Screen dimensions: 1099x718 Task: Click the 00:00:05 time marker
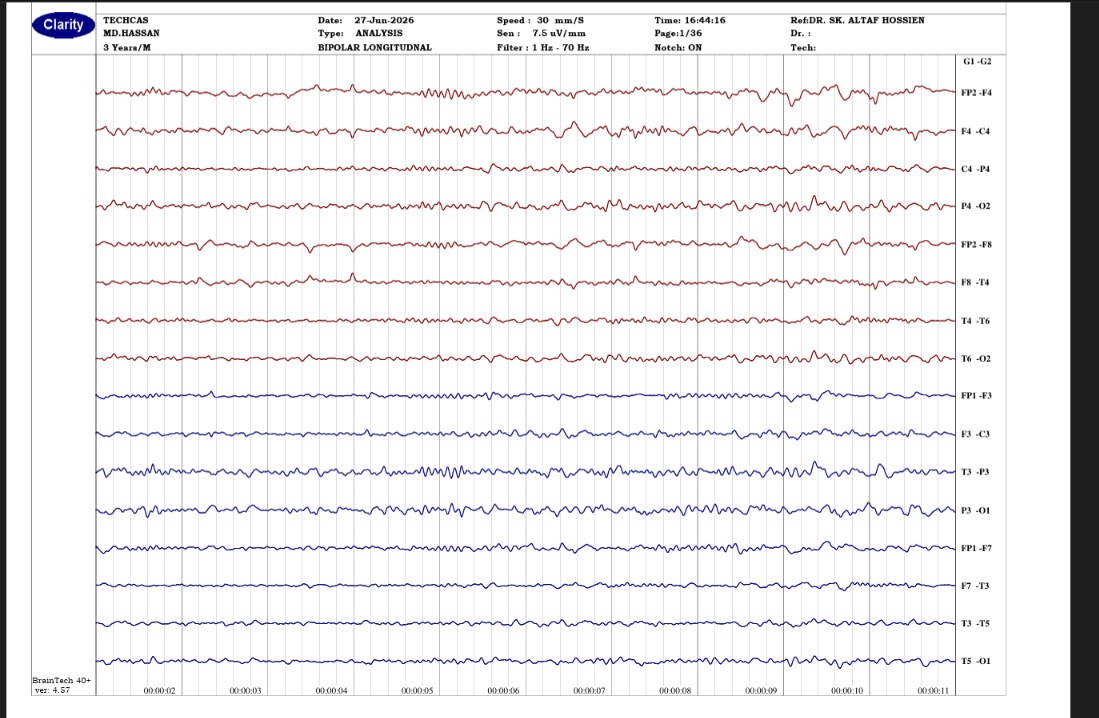tap(417, 691)
